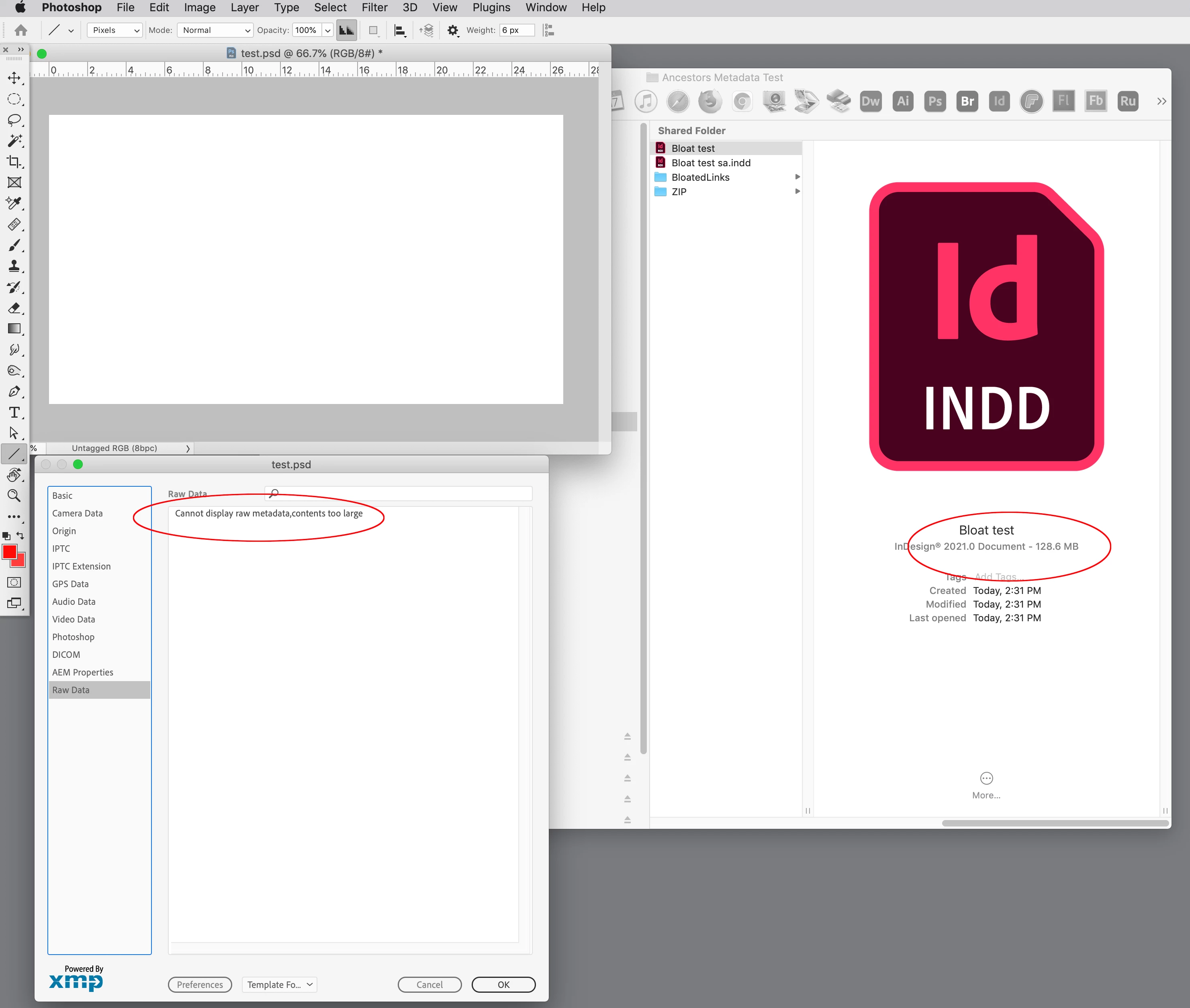Select the Brush tool

[x=14, y=245]
